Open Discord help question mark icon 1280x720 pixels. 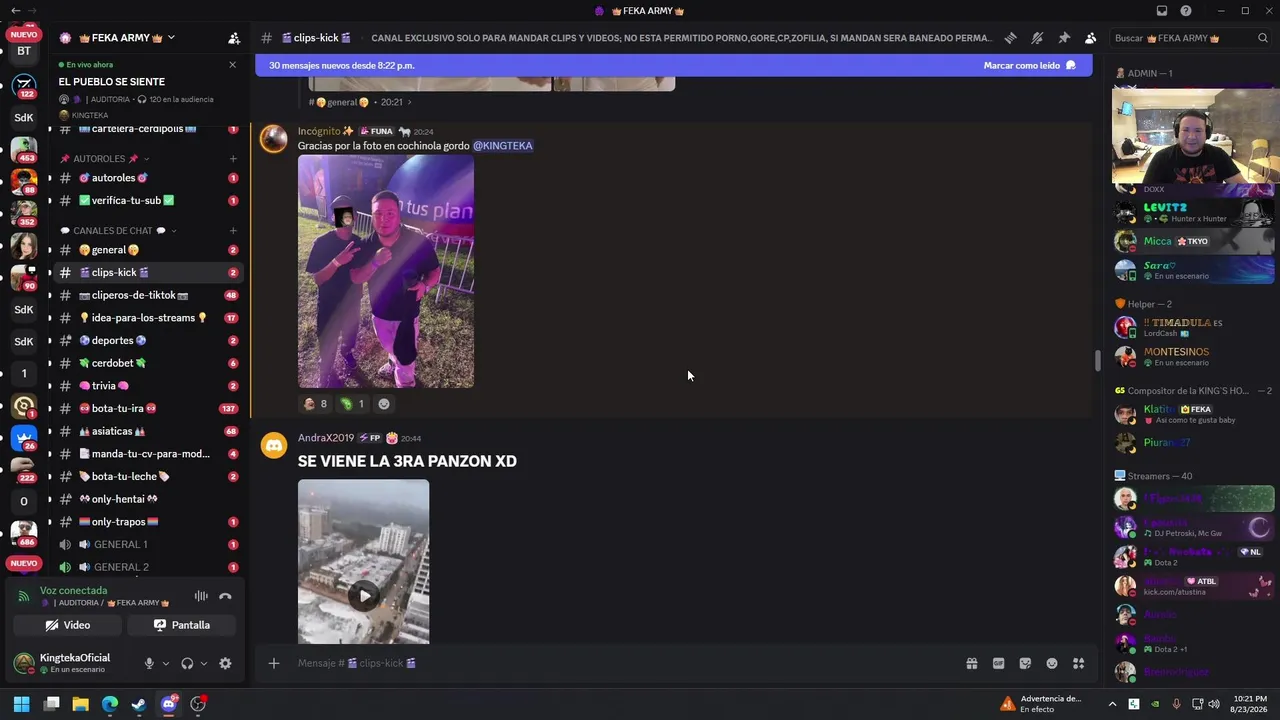pyautogui.click(x=1186, y=11)
